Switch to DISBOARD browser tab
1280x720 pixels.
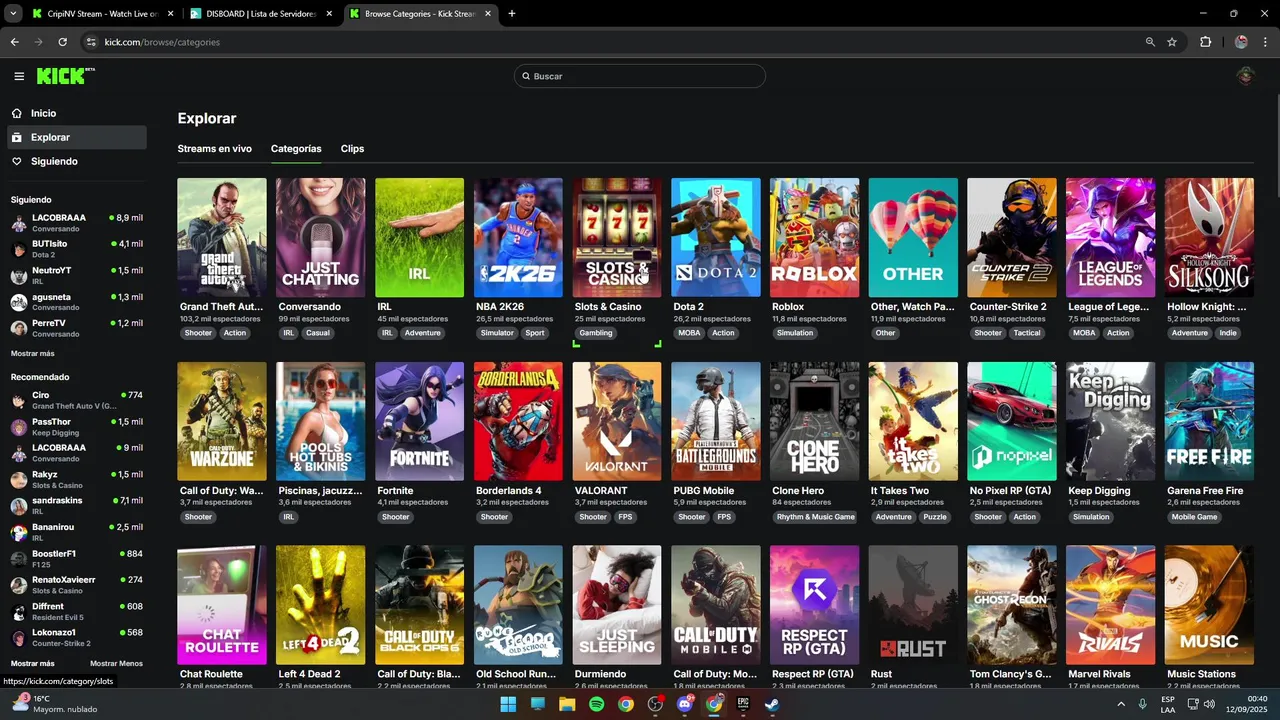coord(261,14)
